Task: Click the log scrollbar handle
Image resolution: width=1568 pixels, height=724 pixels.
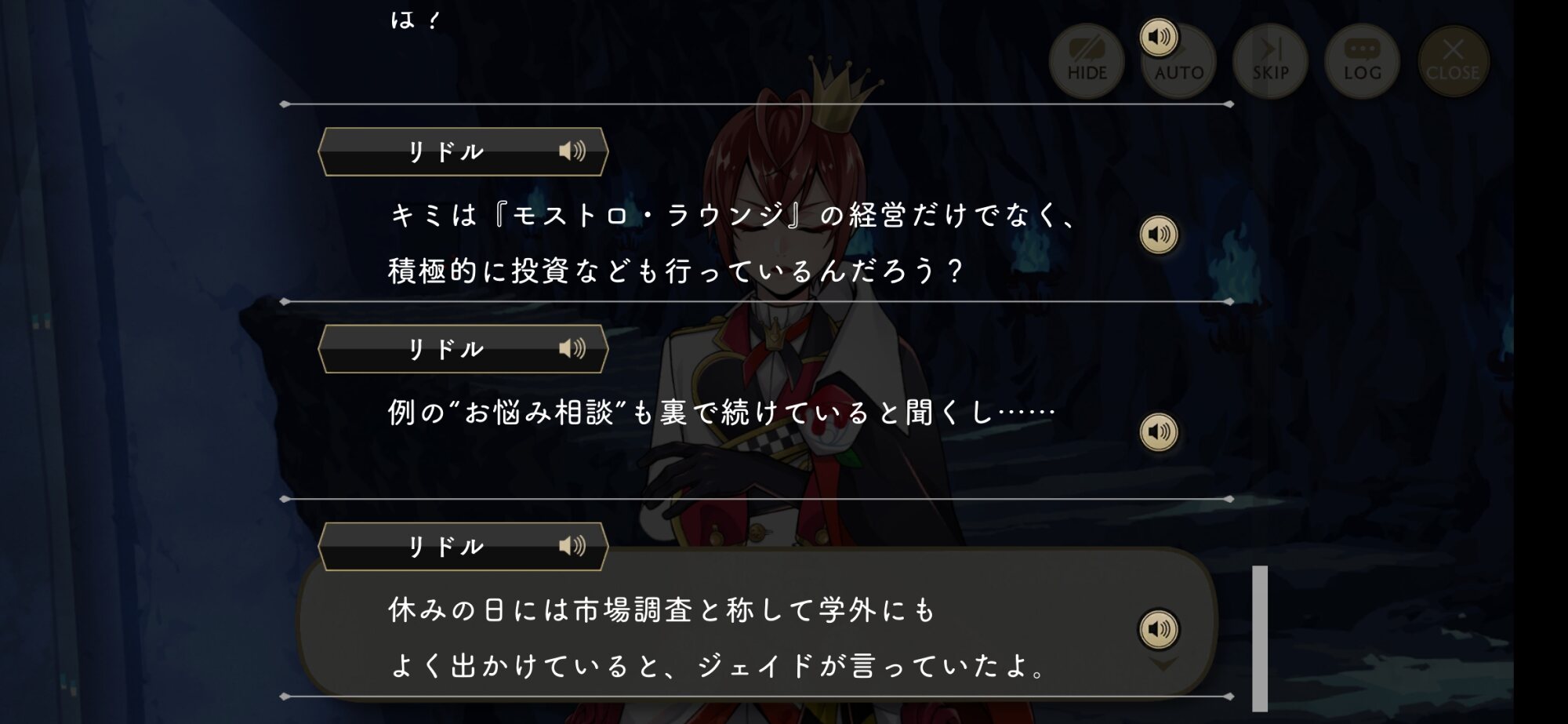Action: point(1260,638)
